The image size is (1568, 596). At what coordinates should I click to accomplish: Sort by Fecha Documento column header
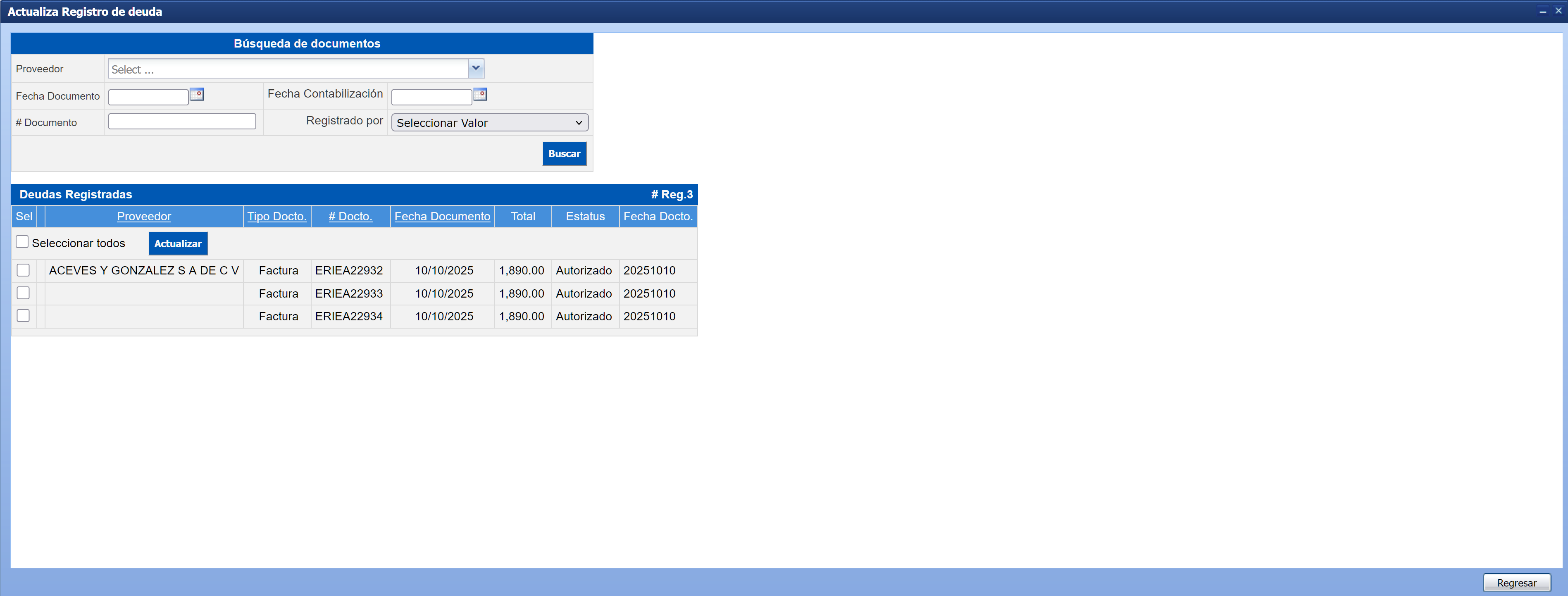click(442, 216)
